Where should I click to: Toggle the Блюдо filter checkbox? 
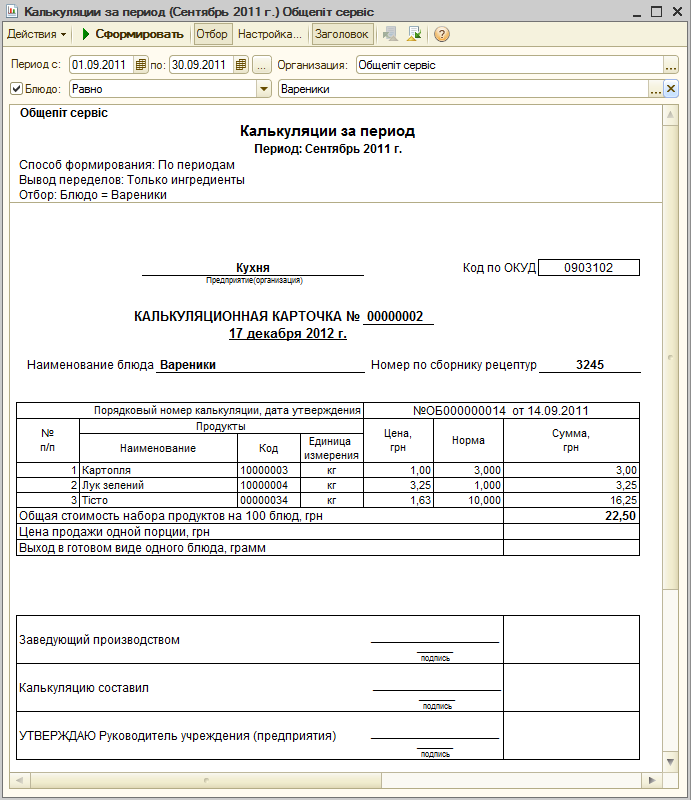click(16, 89)
